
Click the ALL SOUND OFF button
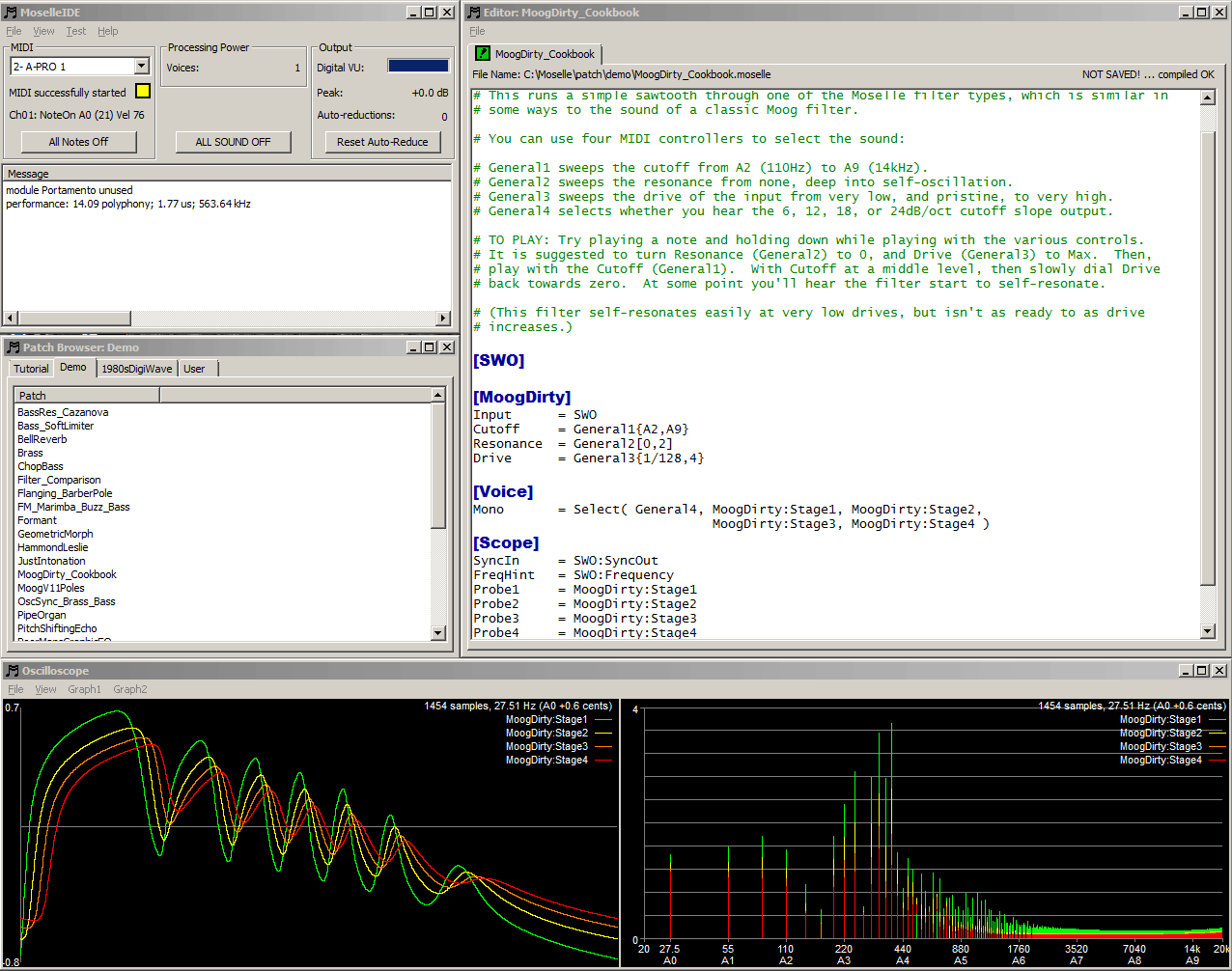click(233, 142)
